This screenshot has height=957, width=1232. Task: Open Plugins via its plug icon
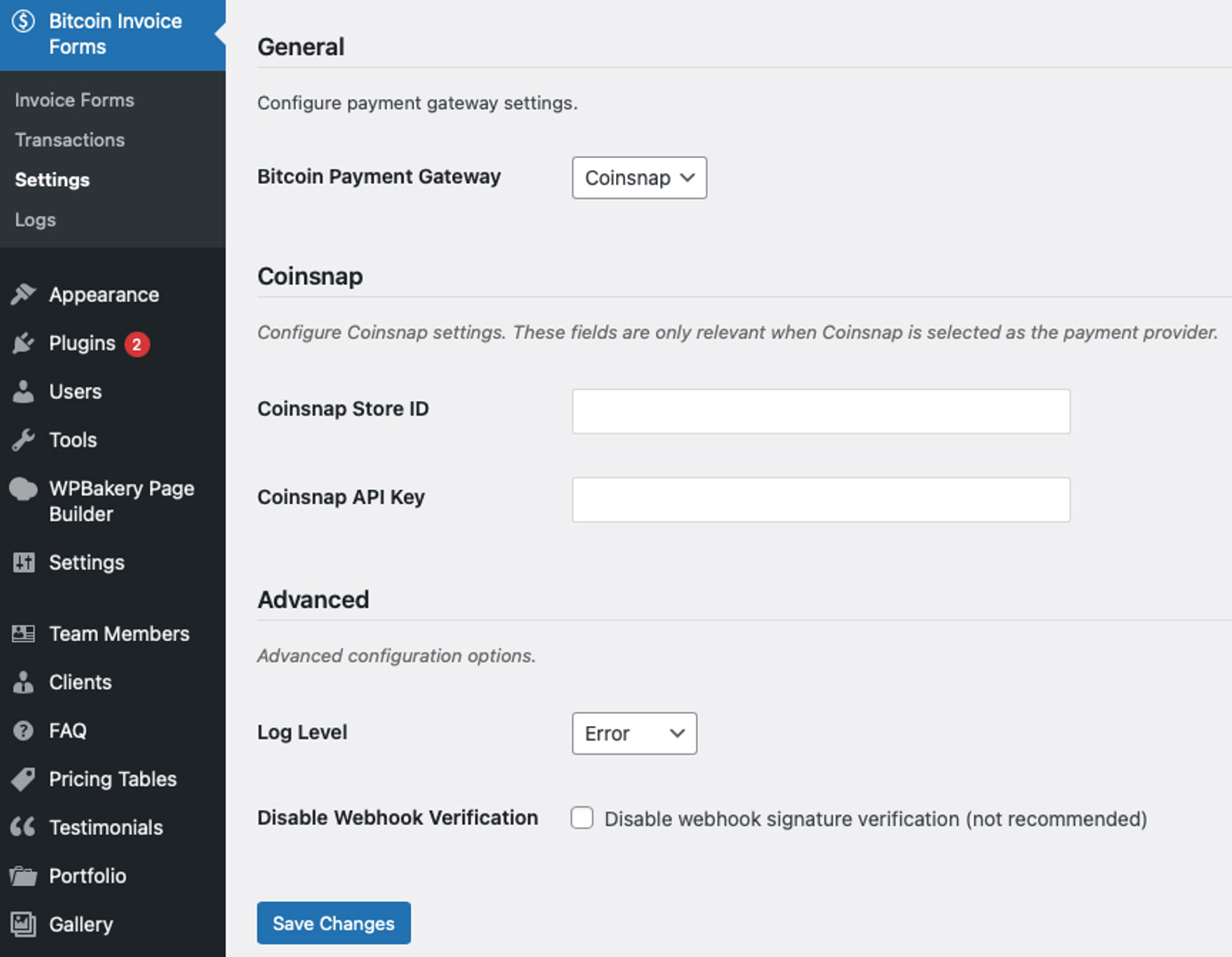pyautogui.click(x=24, y=343)
